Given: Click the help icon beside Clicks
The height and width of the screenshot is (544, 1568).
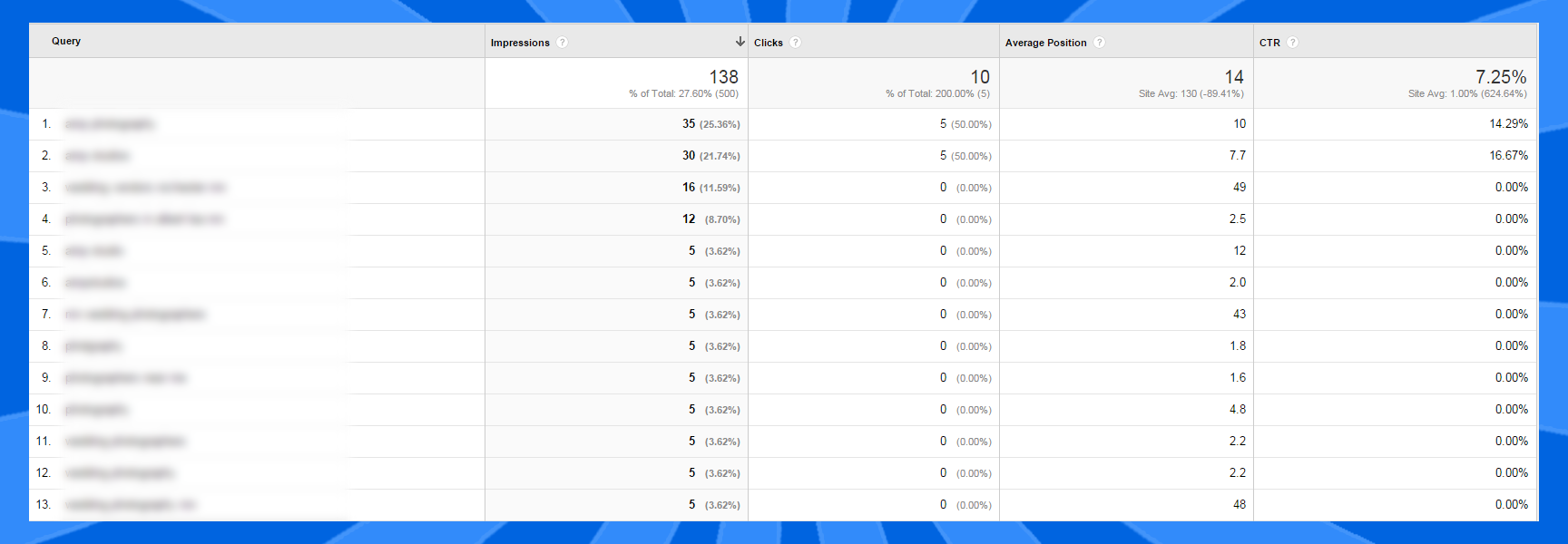Looking at the screenshot, I should click(795, 43).
